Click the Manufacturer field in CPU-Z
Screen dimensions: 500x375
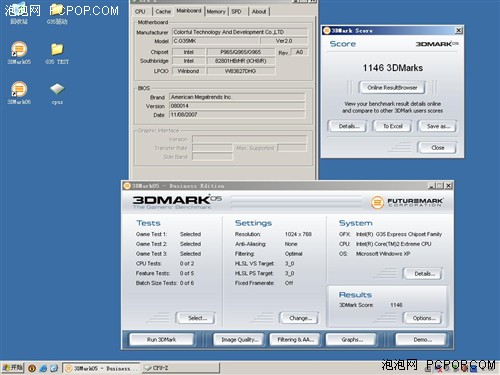240,32
